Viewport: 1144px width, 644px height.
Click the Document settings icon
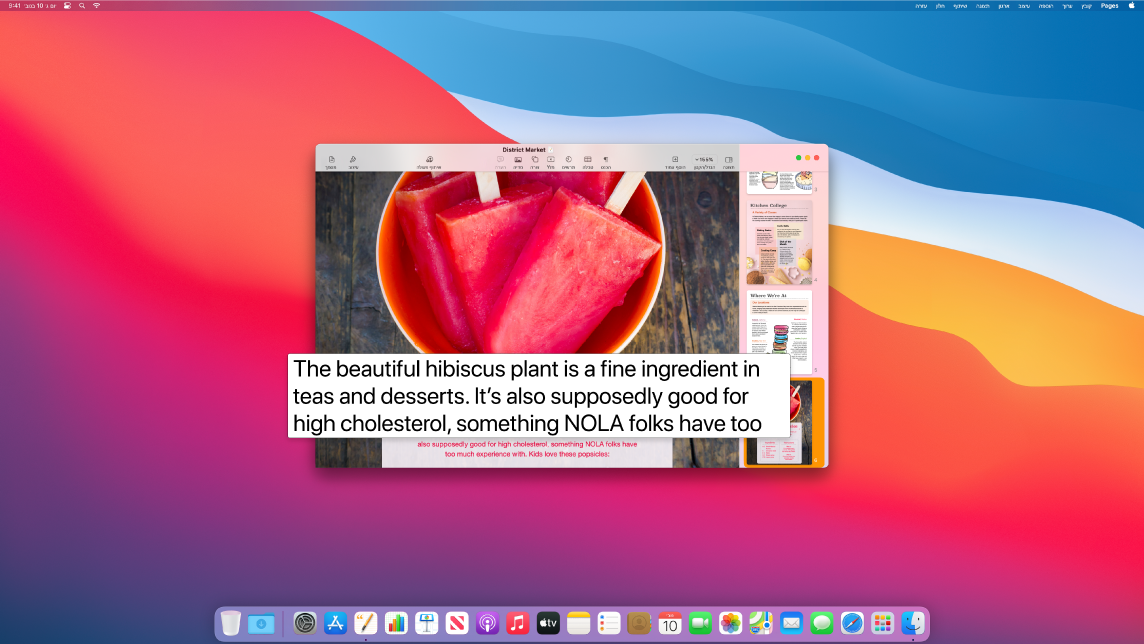click(330, 159)
